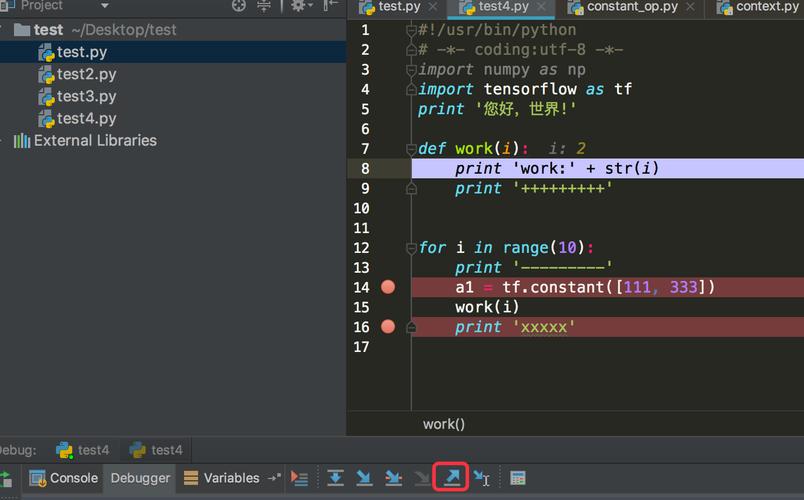Click the Hide Project panel icon
Screen dimensions: 804x500
pos(329,6)
